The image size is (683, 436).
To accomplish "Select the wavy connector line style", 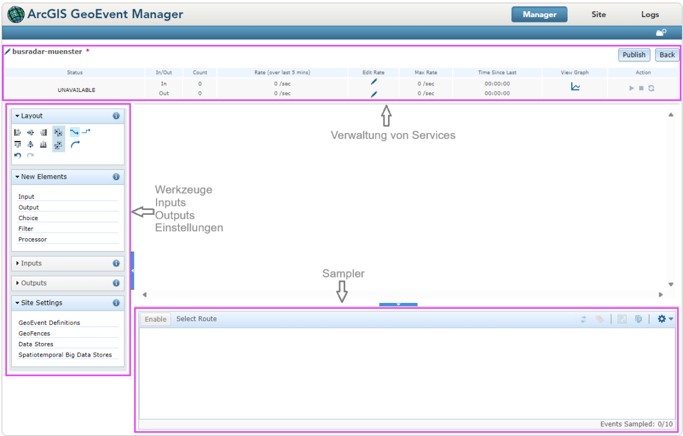I will click(74, 132).
